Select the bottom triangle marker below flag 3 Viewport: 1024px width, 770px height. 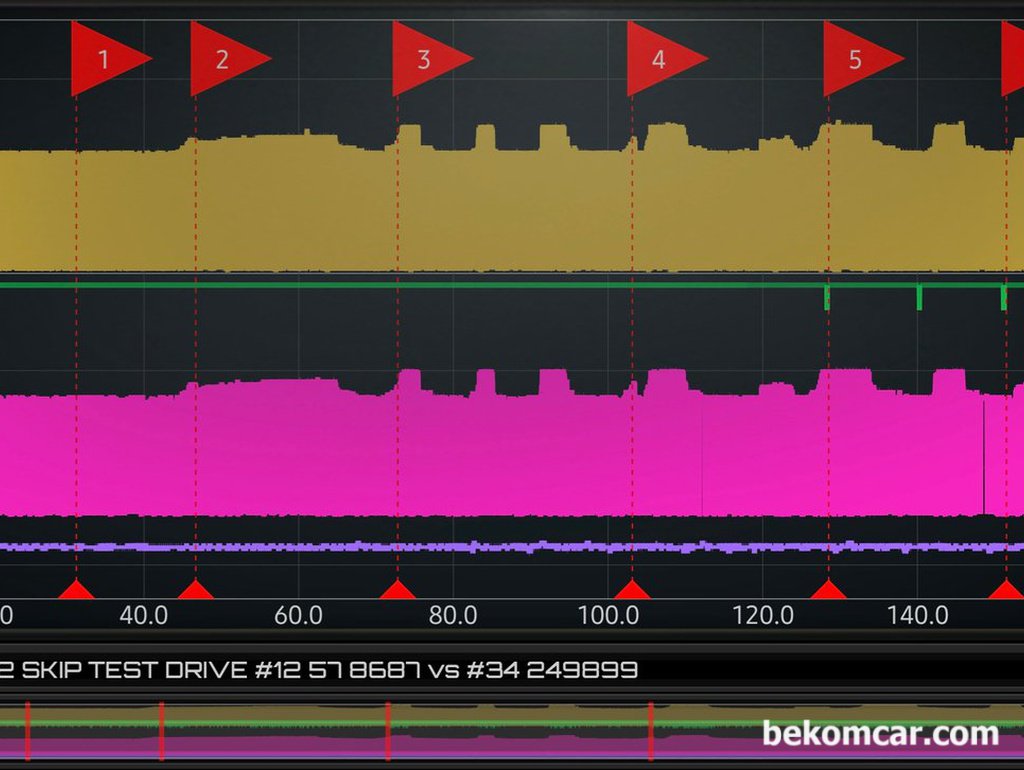click(x=398, y=589)
